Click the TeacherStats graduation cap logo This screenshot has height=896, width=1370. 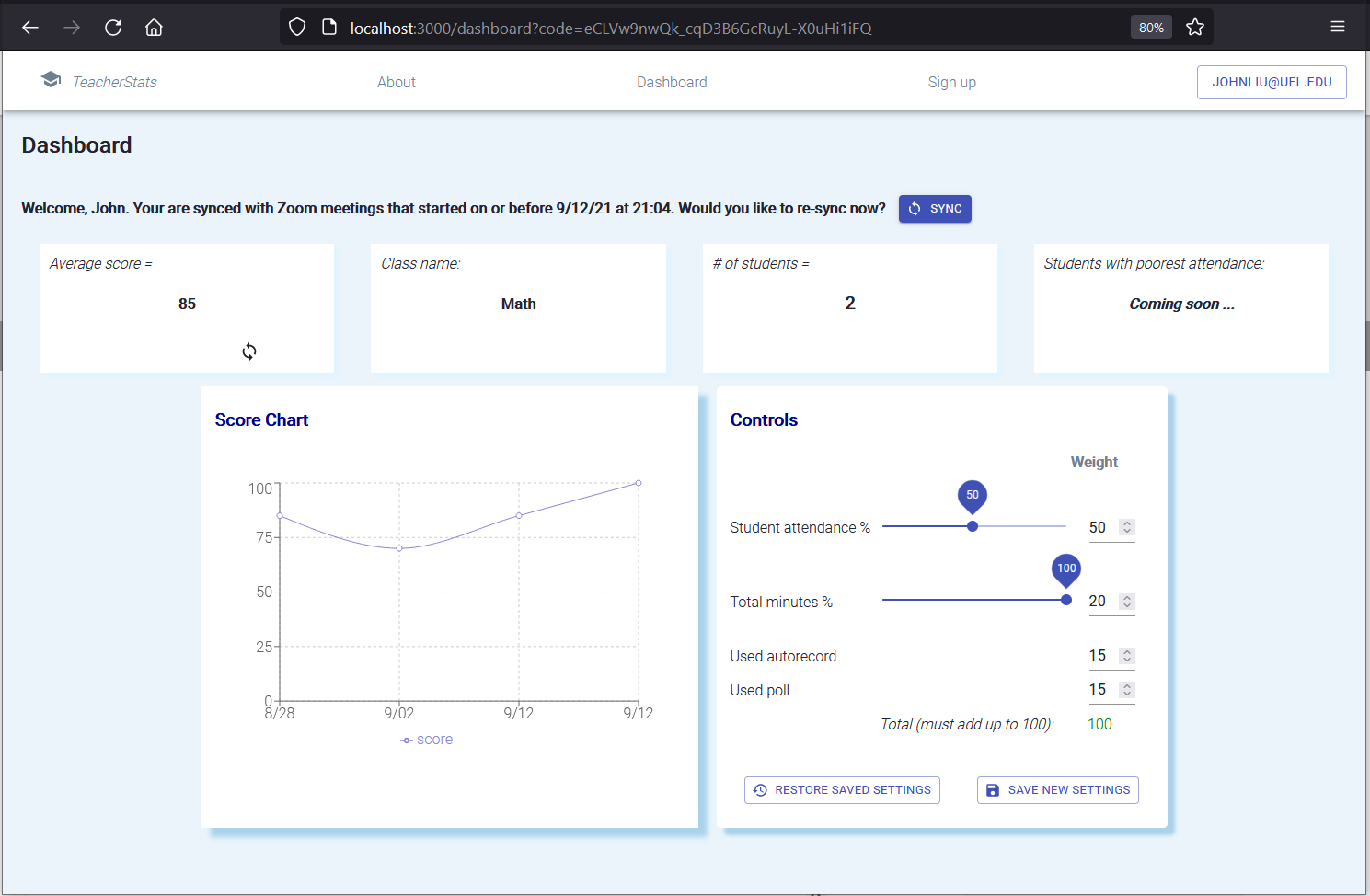pos(52,80)
